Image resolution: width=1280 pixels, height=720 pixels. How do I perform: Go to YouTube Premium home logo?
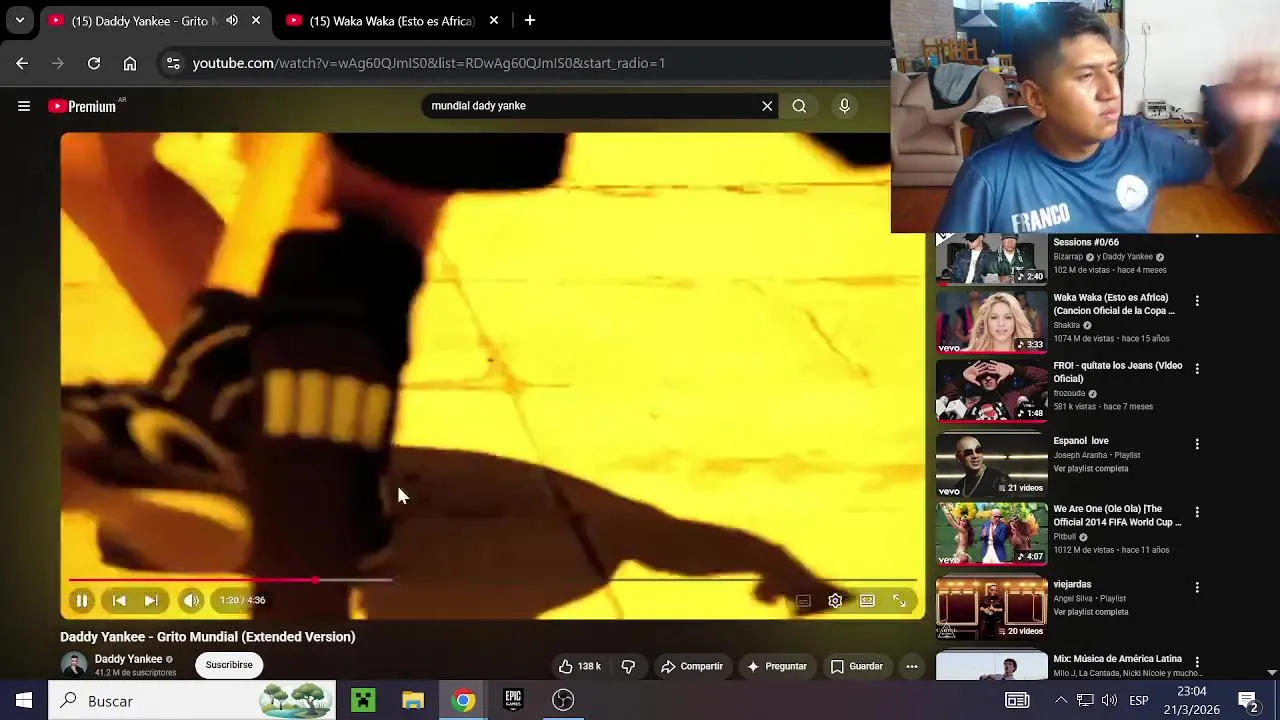[84, 106]
